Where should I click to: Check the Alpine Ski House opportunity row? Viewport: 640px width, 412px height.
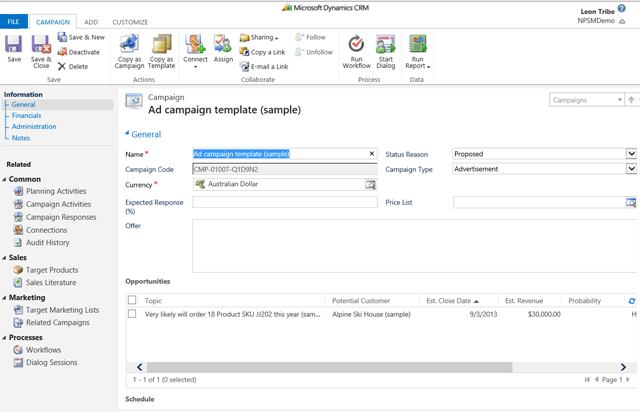132,314
